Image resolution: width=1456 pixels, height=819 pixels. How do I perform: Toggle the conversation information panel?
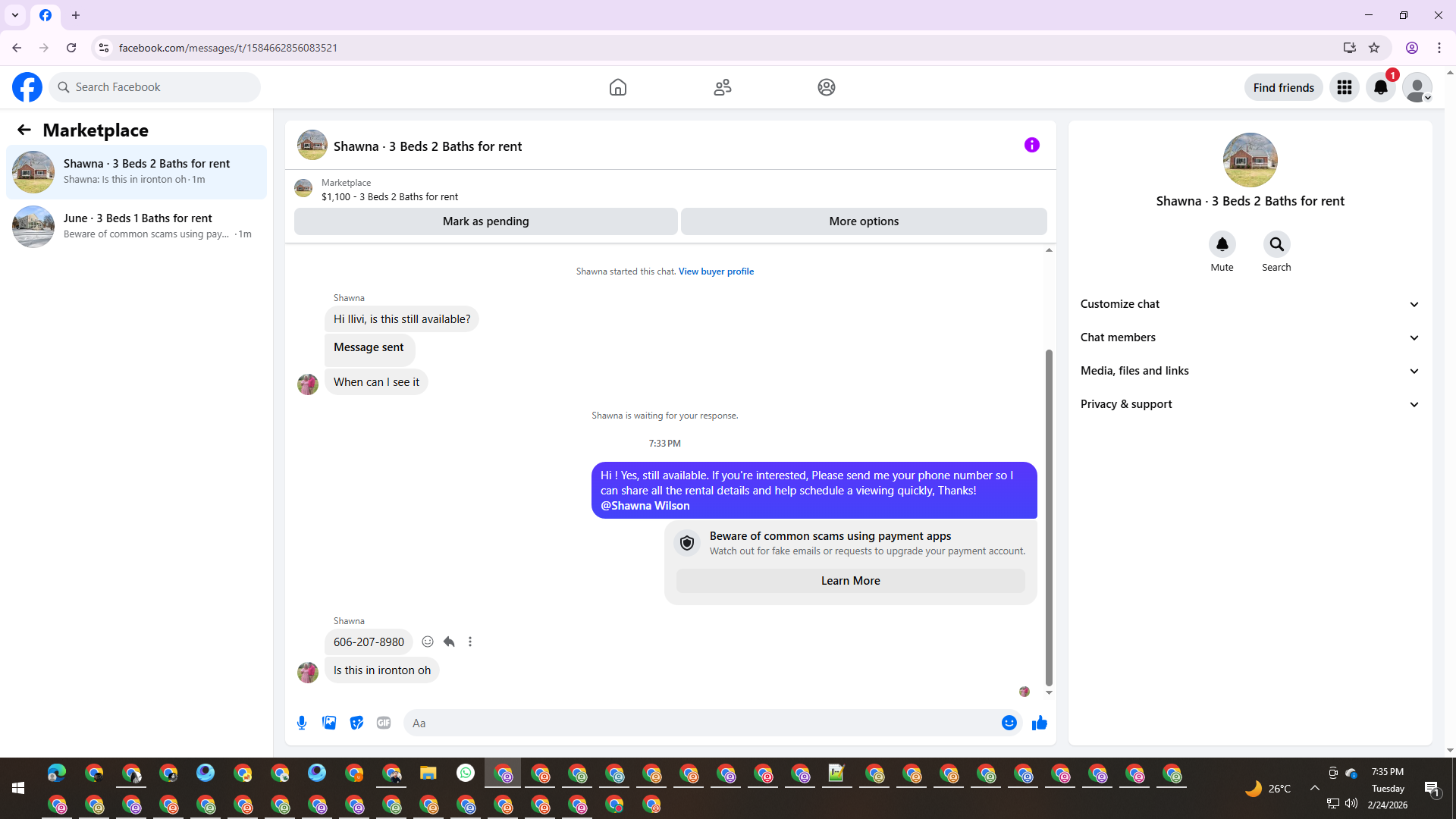(1031, 145)
